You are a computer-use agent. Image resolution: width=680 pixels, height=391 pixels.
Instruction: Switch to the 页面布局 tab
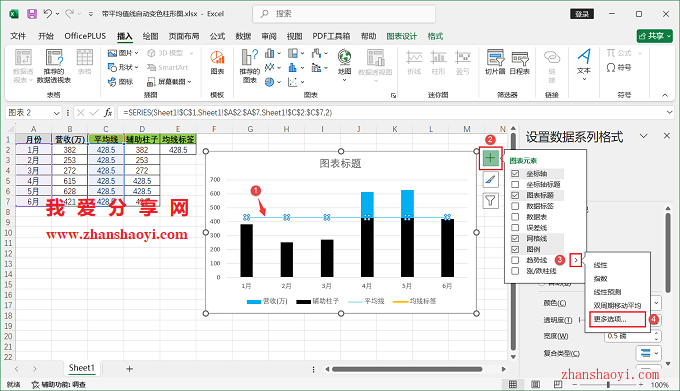(x=184, y=36)
